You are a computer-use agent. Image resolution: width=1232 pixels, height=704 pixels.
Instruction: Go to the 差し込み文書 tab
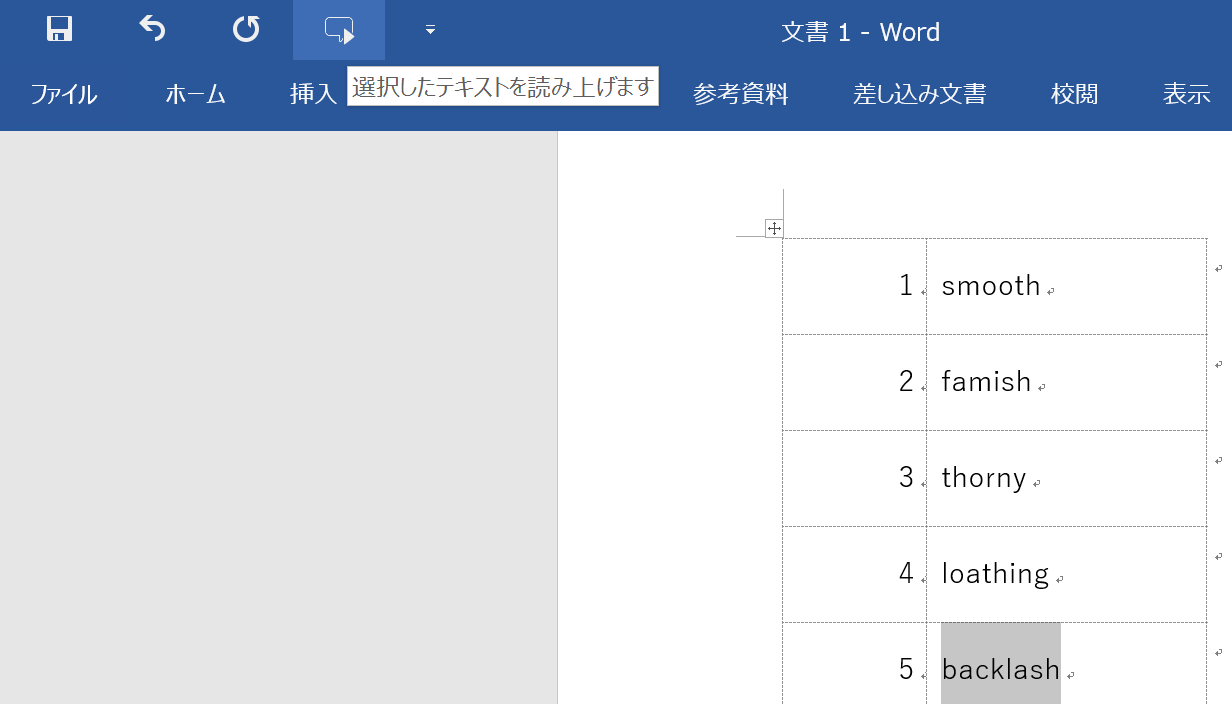919,95
